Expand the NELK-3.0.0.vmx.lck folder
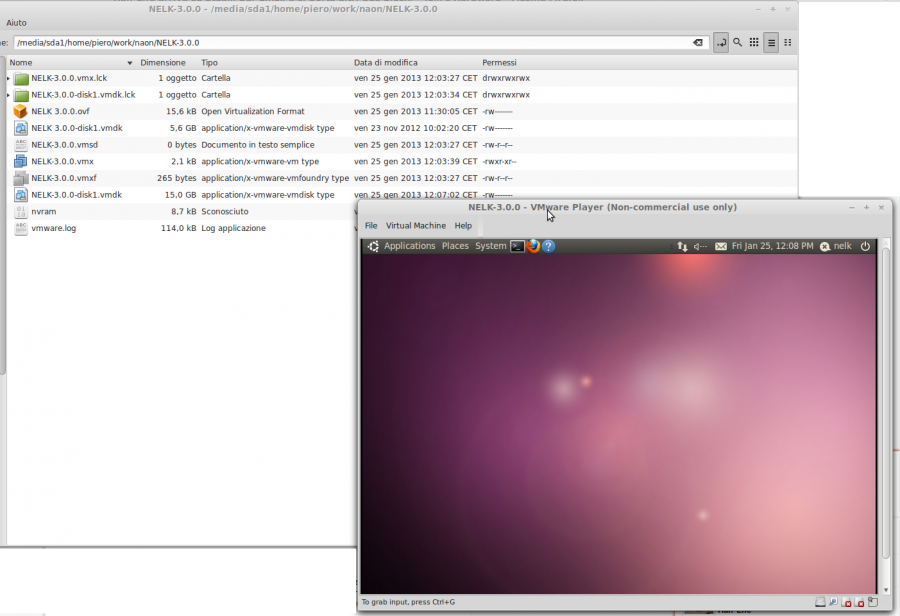 point(8,78)
